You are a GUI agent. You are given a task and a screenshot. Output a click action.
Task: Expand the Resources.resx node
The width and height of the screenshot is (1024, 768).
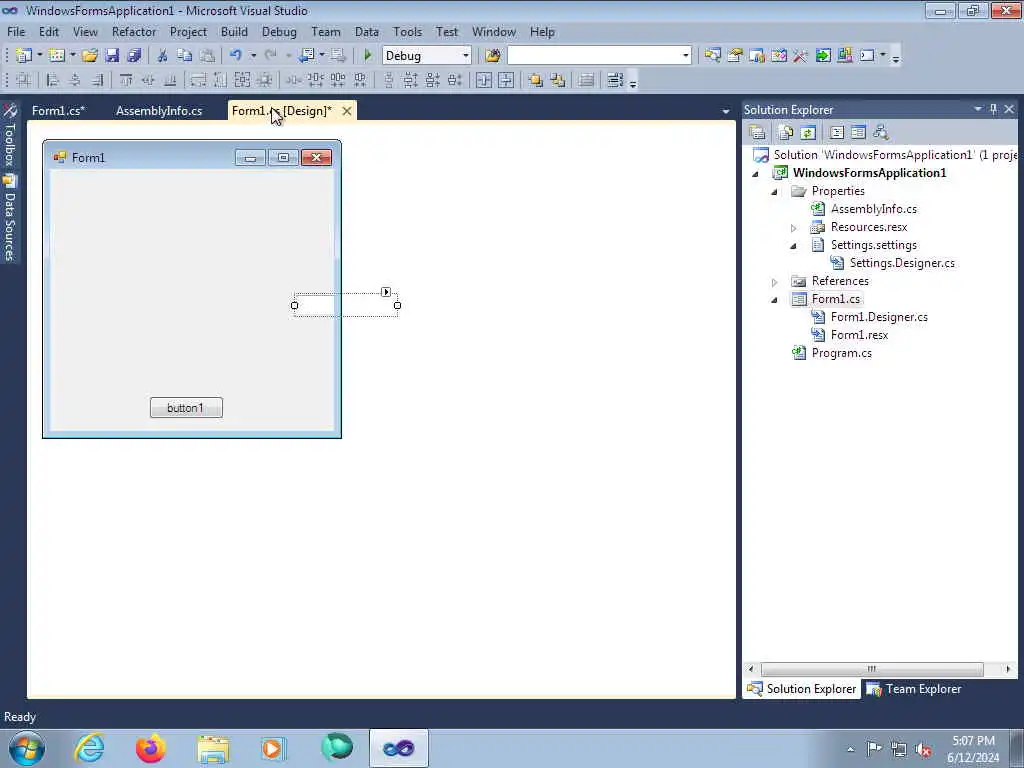pos(793,228)
